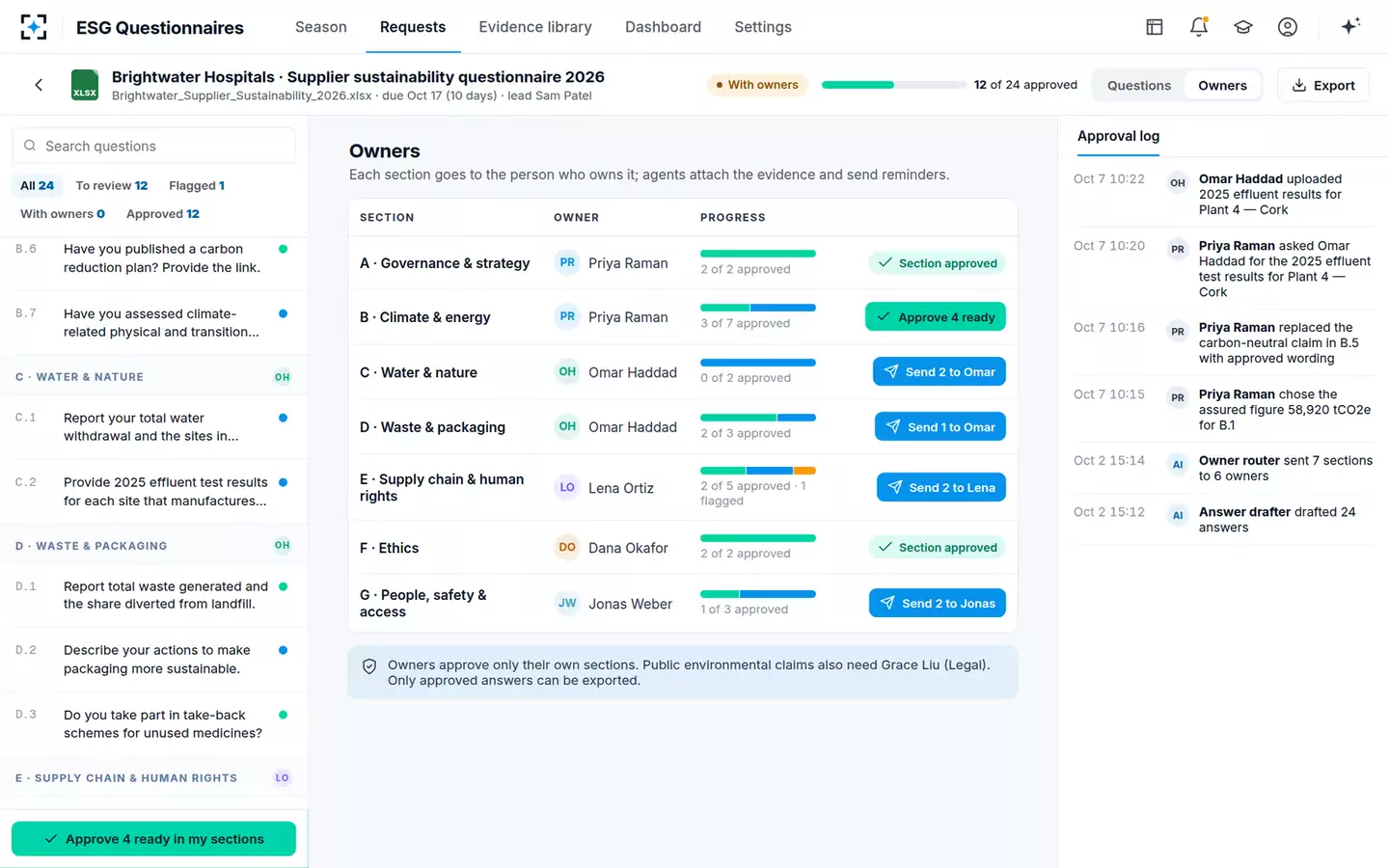Show only Flagged 1 questions
This screenshot has width=1389, height=868.
(197, 185)
